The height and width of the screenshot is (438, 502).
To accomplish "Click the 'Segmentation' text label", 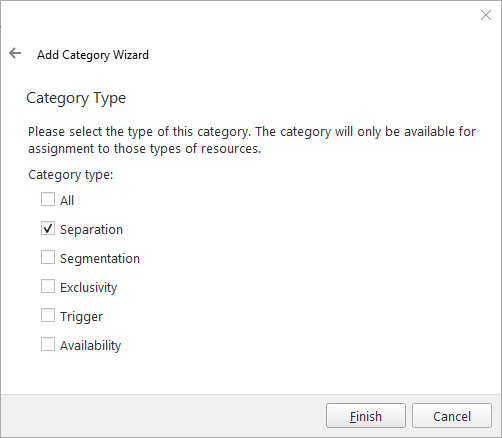I will [x=100, y=259].
